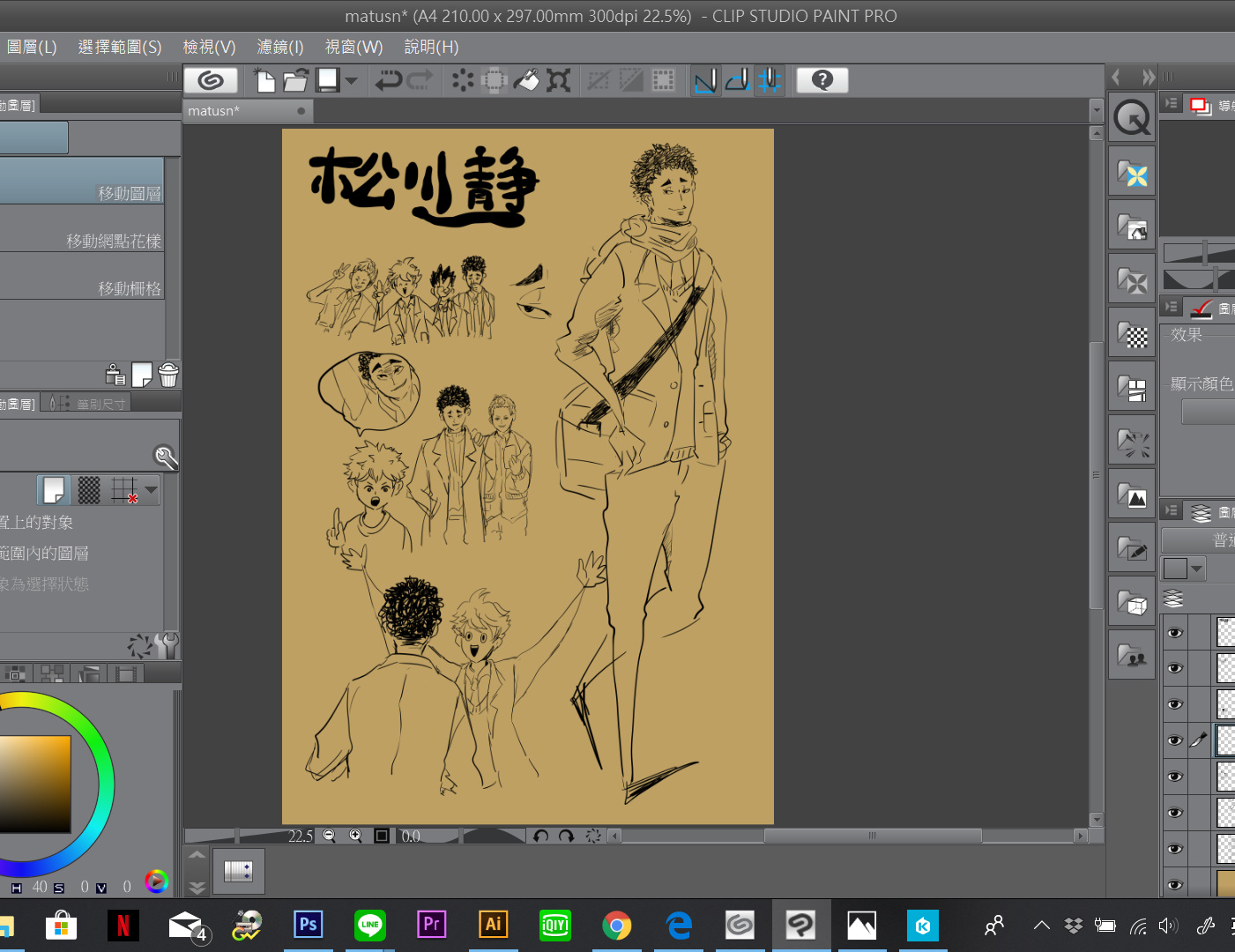The image size is (1235, 952).
Task: Toggle the layer target icon in tool property
Action: (54, 489)
